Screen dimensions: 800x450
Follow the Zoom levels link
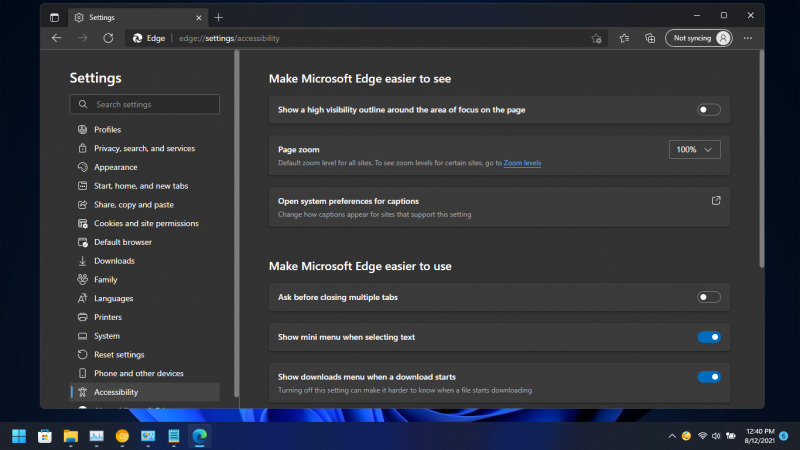click(522, 163)
